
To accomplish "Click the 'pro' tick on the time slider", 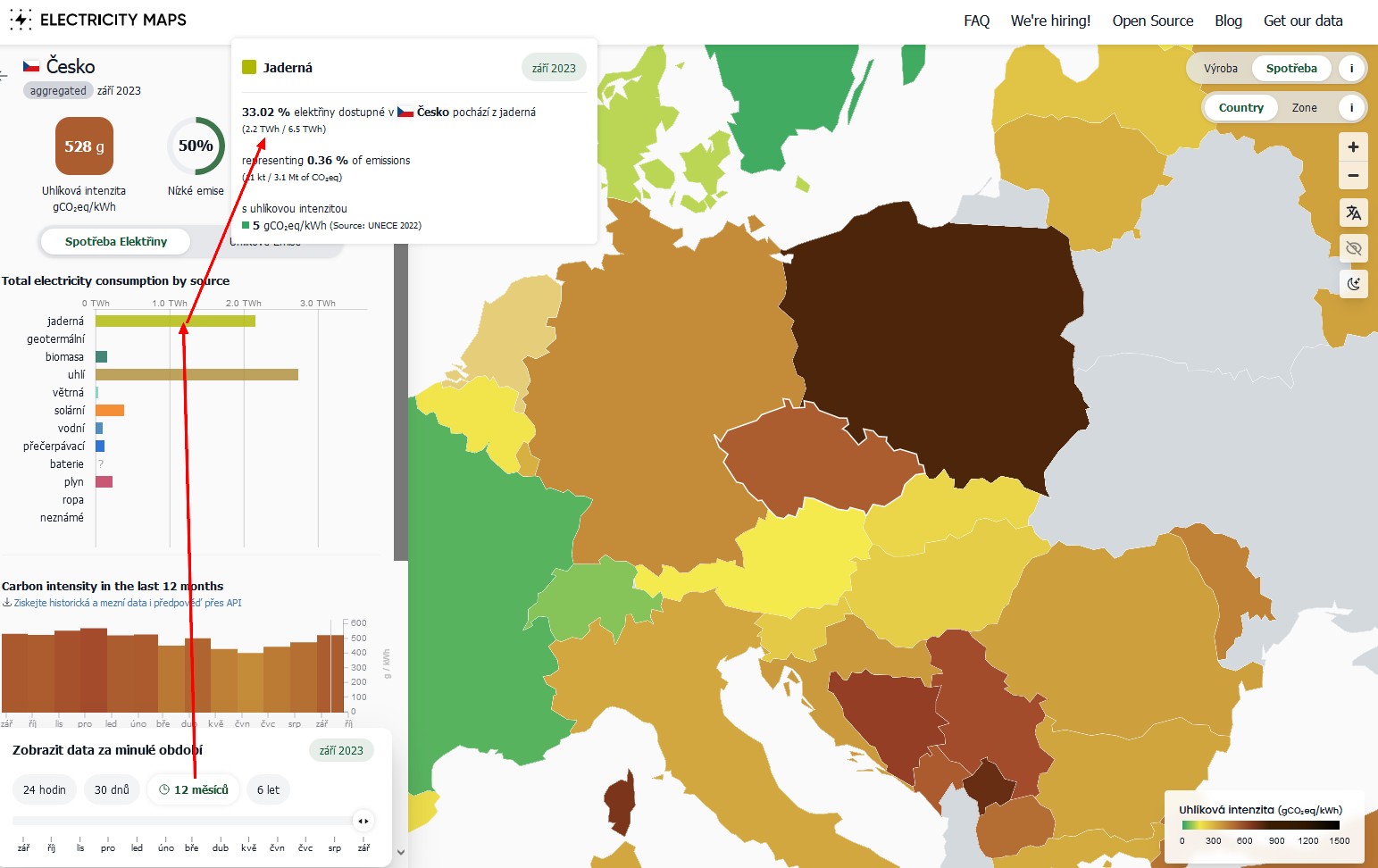I will tap(108, 847).
